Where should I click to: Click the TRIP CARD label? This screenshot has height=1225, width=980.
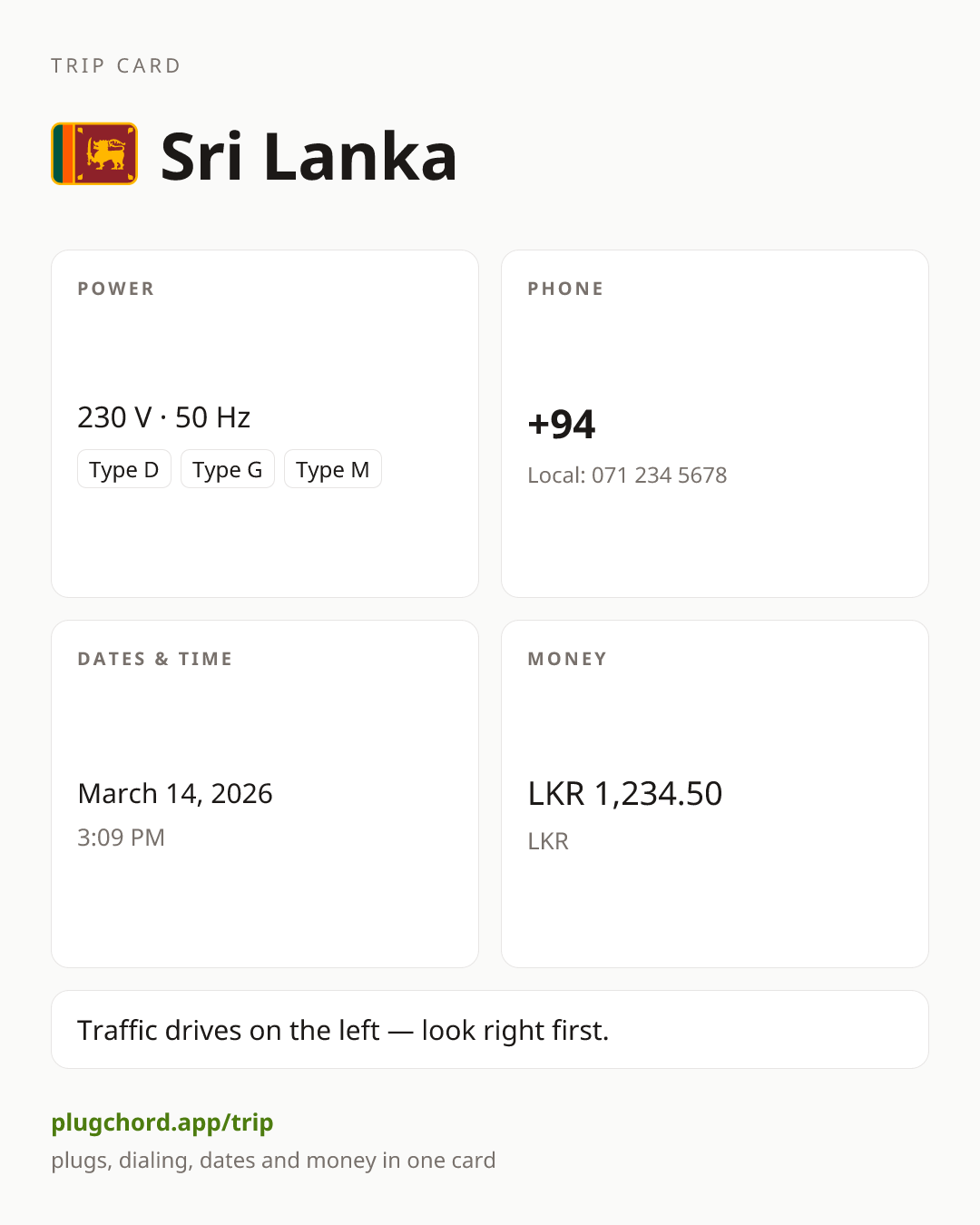[x=116, y=65]
